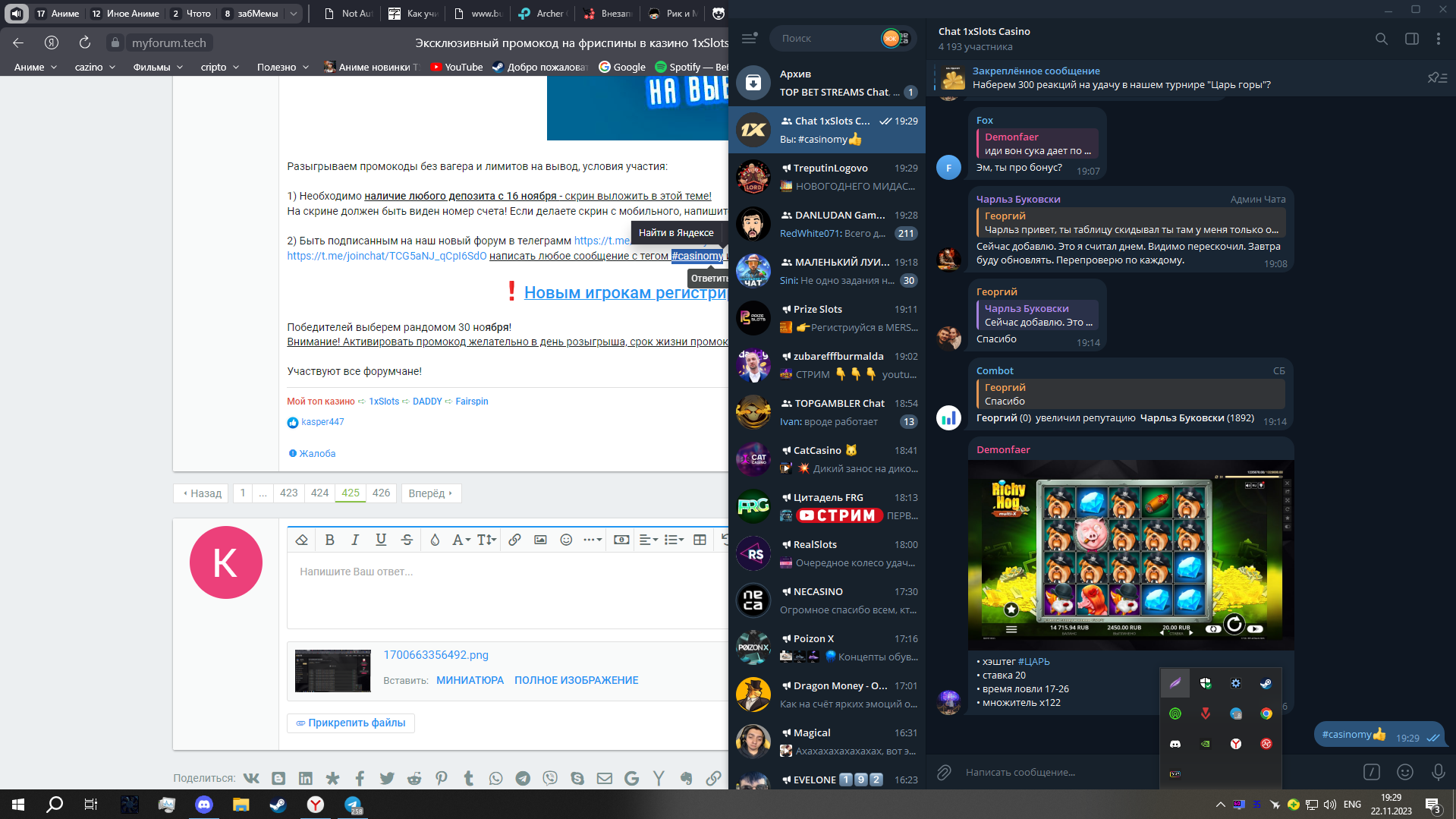
Task: Clear formatting with the eraser icon
Action: pos(302,540)
